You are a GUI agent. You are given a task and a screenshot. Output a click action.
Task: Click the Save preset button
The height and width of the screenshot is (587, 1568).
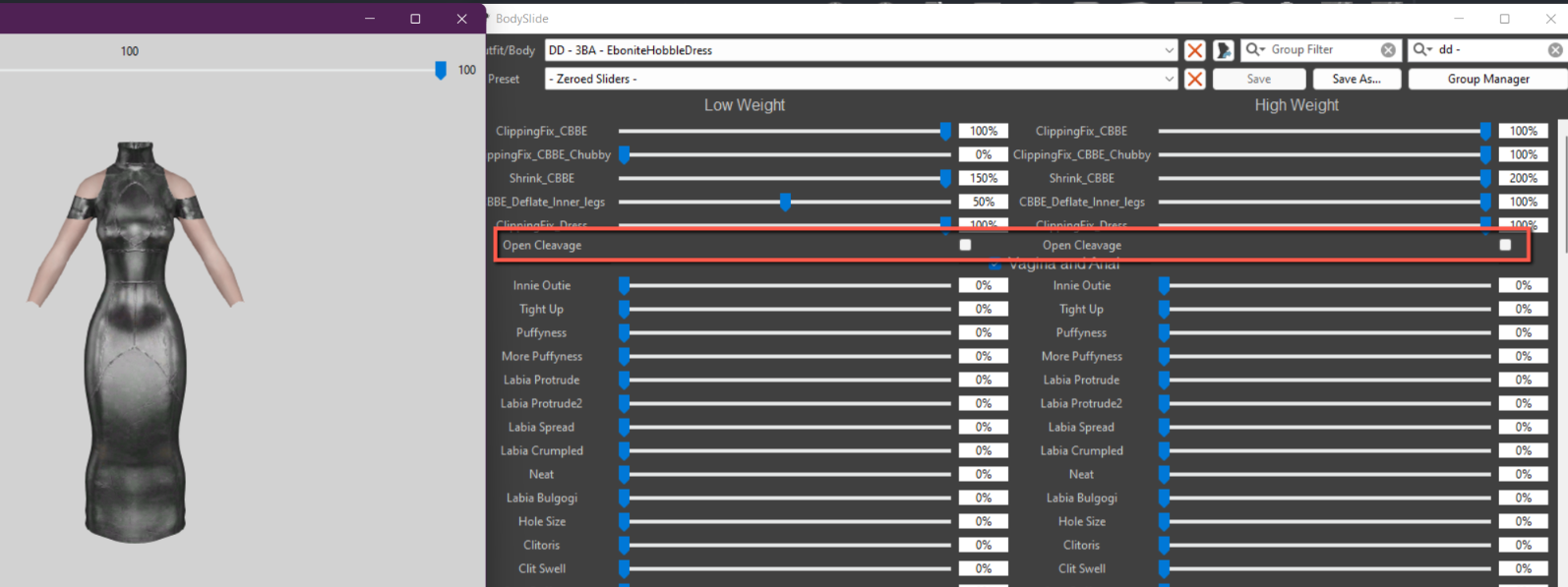tap(1259, 79)
